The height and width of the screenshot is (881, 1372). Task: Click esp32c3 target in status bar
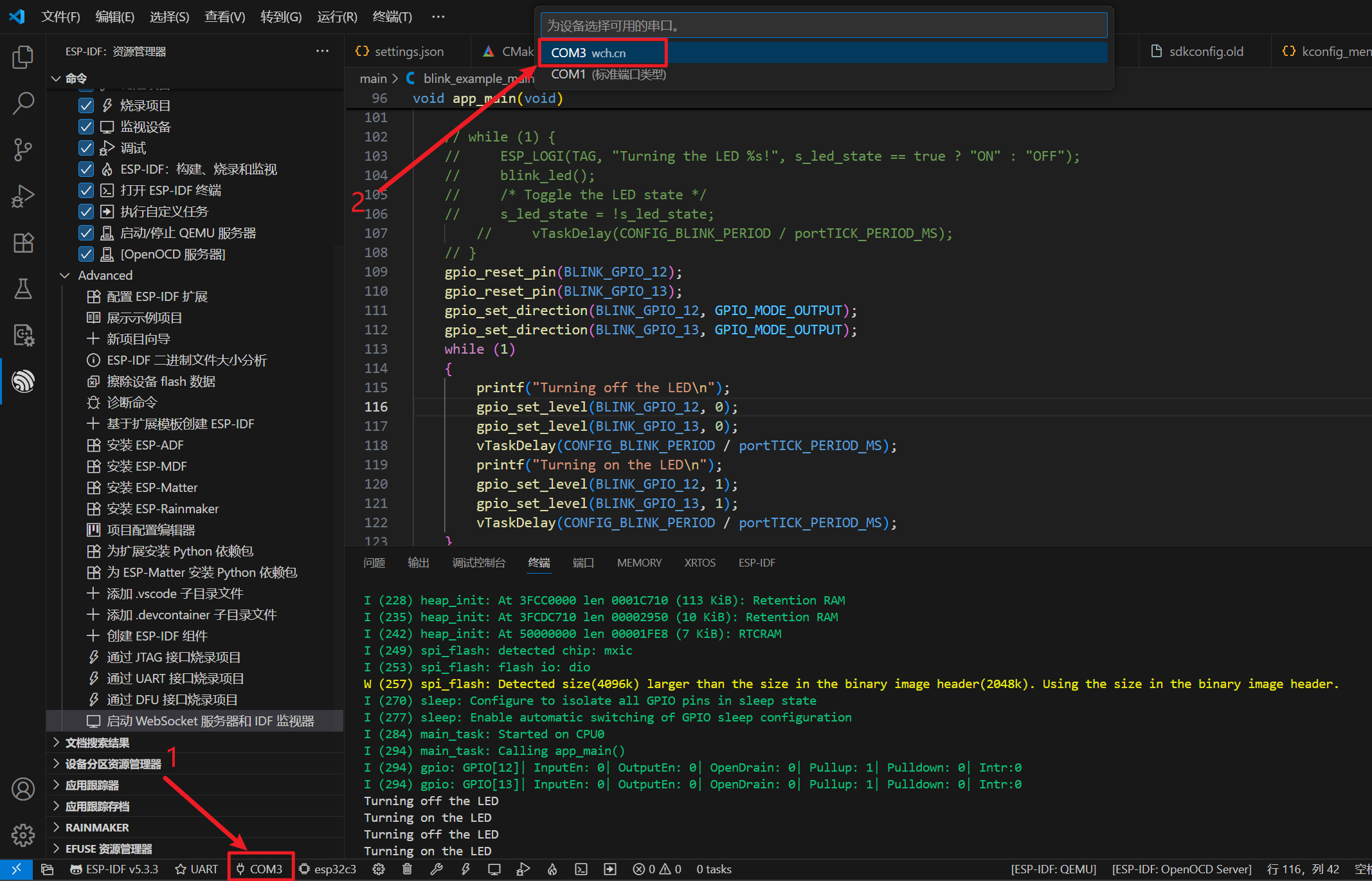328,869
